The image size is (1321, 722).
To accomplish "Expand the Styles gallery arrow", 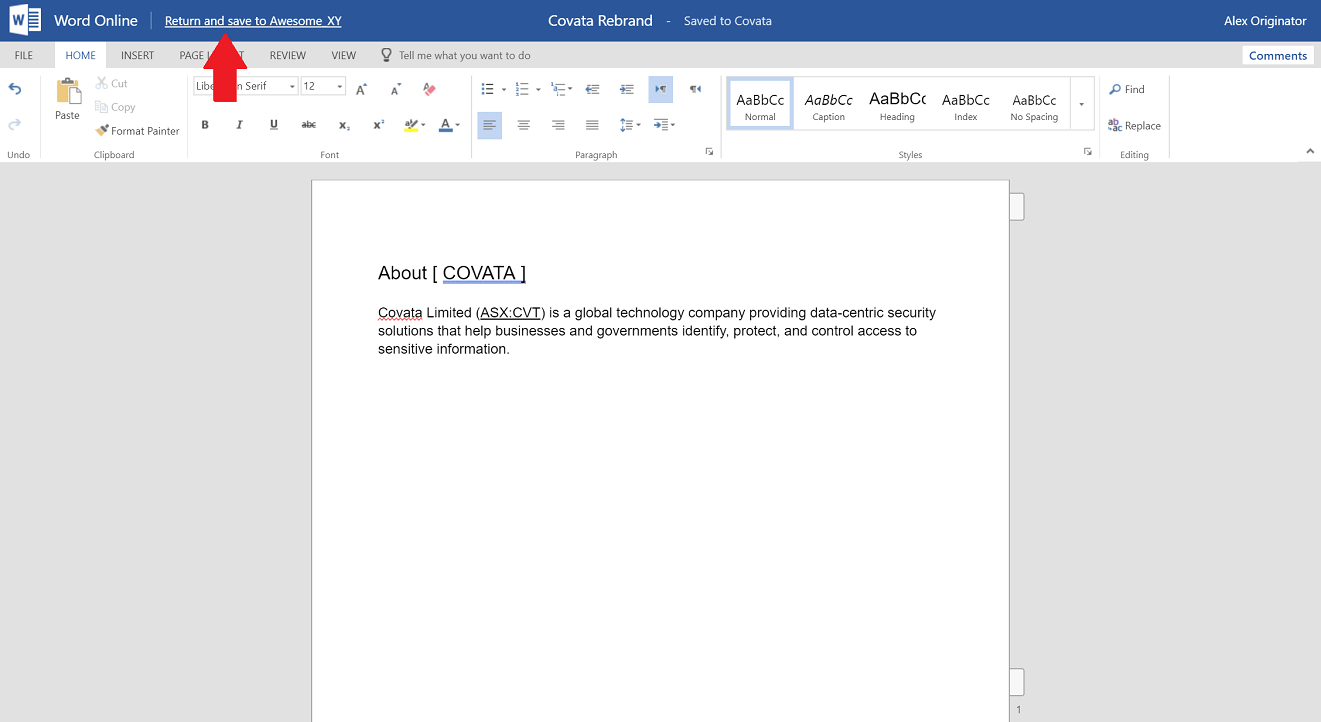I will pyautogui.click(x=1081, y=104).
